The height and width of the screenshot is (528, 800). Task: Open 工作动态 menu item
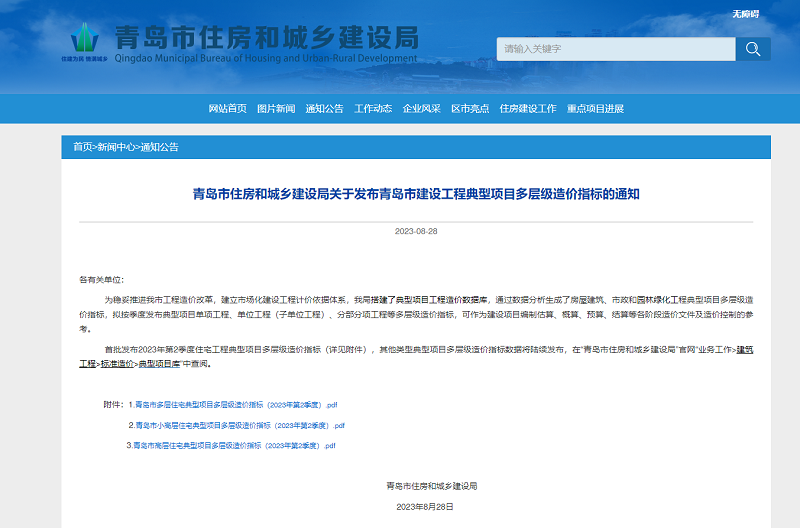(x=373, y=108)
